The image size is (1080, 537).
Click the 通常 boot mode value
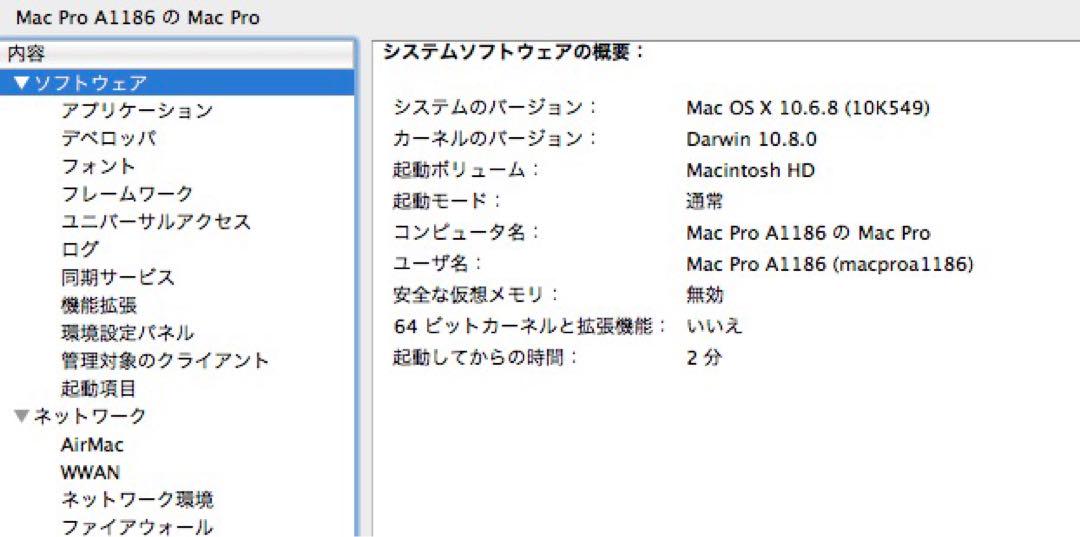[x=705, y=201]
